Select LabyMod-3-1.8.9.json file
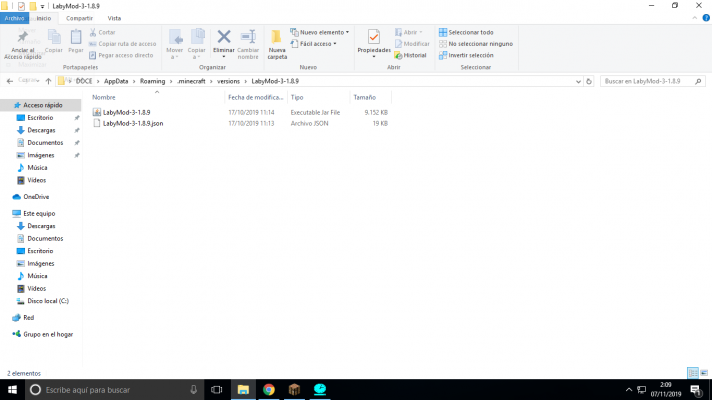 [x=133, y=123]
